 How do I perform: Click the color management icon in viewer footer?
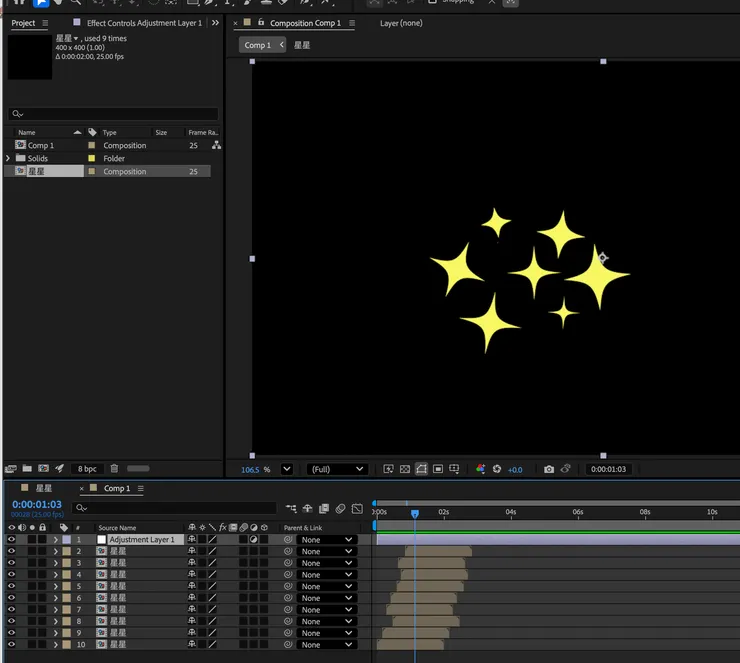point(480,469)
